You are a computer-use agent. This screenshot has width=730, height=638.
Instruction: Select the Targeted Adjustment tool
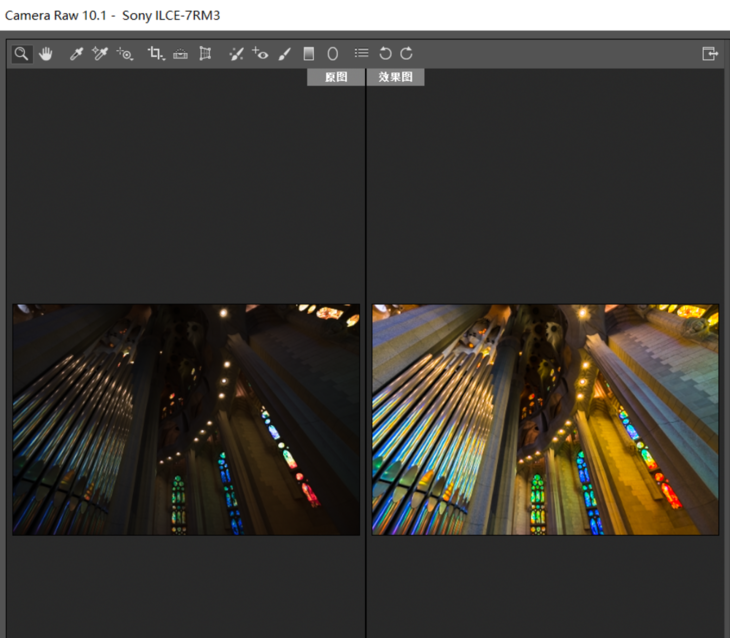tap(125, 54)
